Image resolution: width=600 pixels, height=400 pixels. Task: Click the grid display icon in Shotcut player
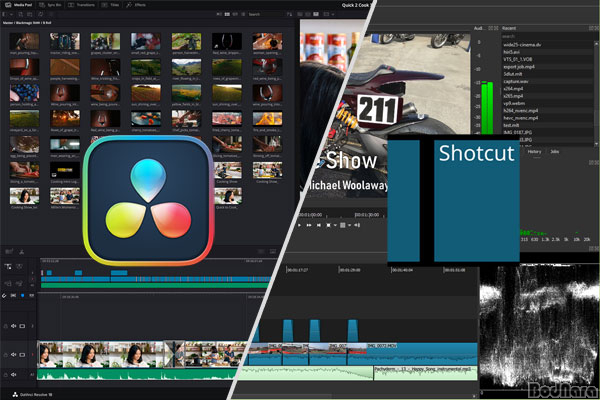point(342,225)
